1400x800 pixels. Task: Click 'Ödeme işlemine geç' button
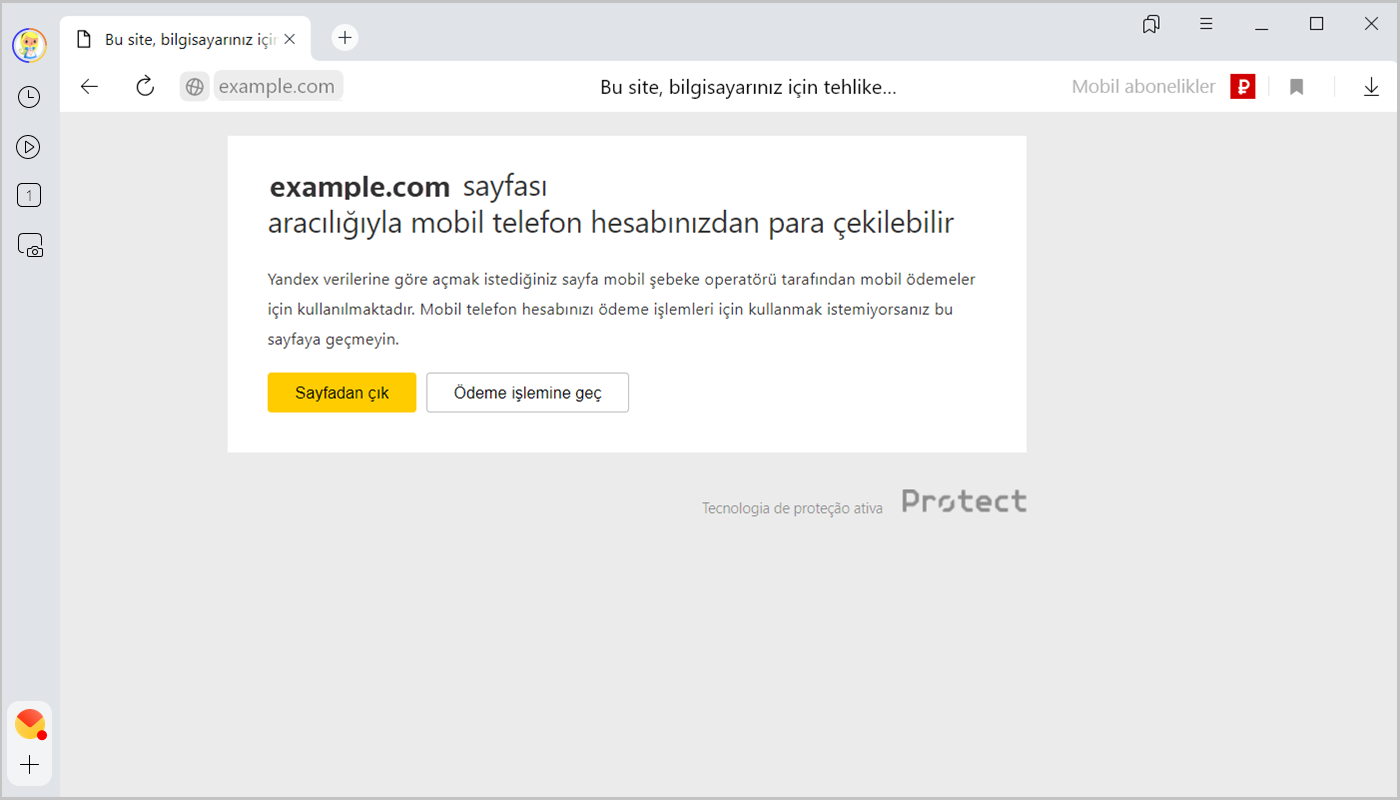[527, 393]
